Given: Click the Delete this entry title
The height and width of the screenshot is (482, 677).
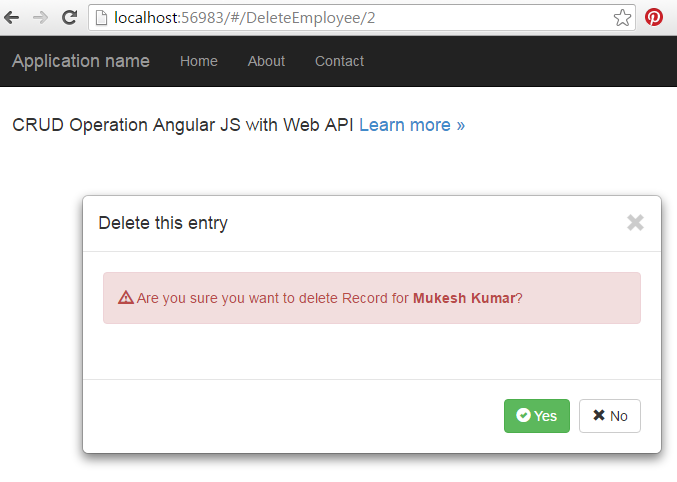Looking at the screenshot, I should pyautogui.click(x=163, y=223).
